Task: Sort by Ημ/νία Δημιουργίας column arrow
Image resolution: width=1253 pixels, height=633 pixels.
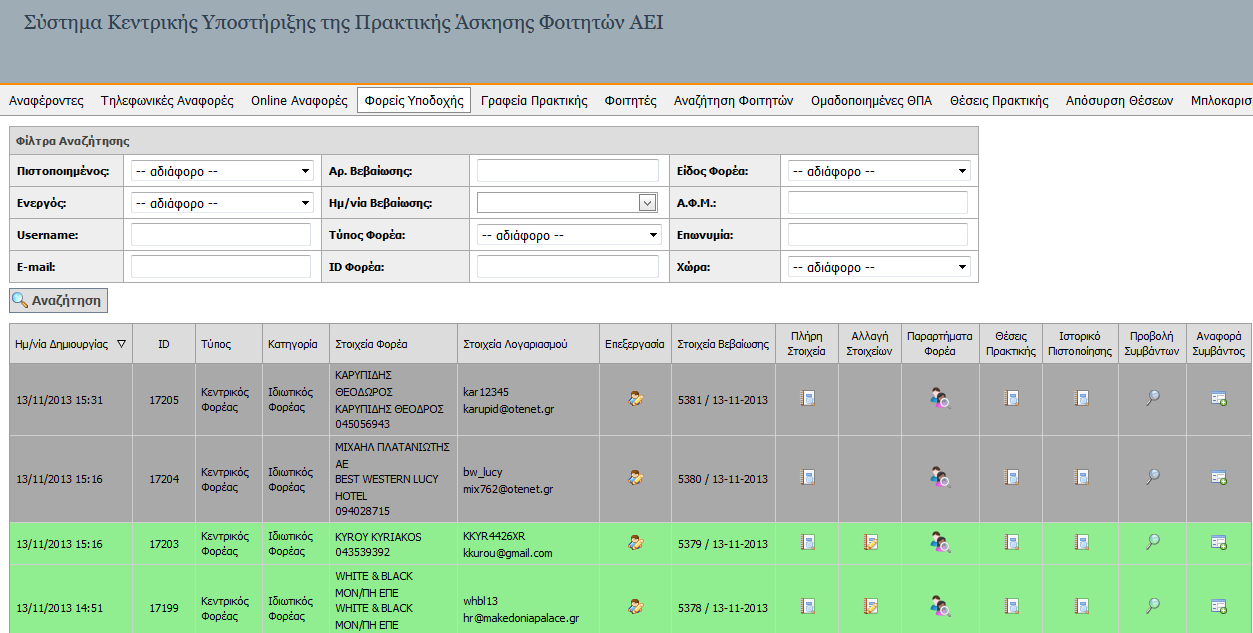Action: [121, 344]
